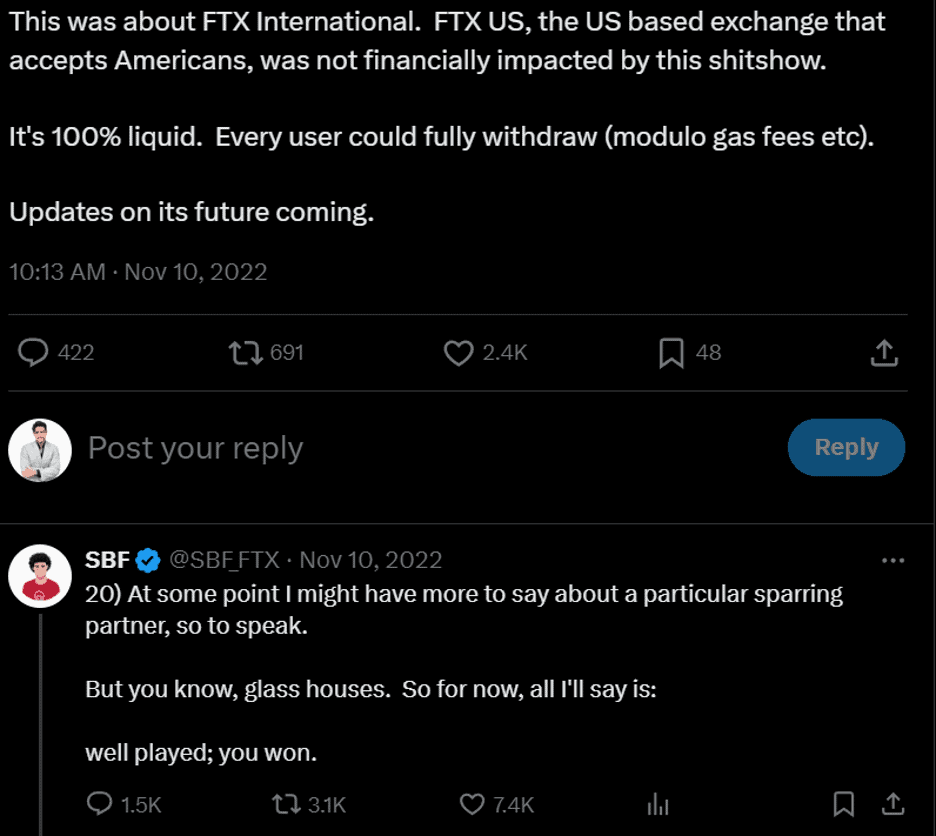Like tweet 20 with 7.4K likes
The image size is (936, 836).
pos(472,804)
